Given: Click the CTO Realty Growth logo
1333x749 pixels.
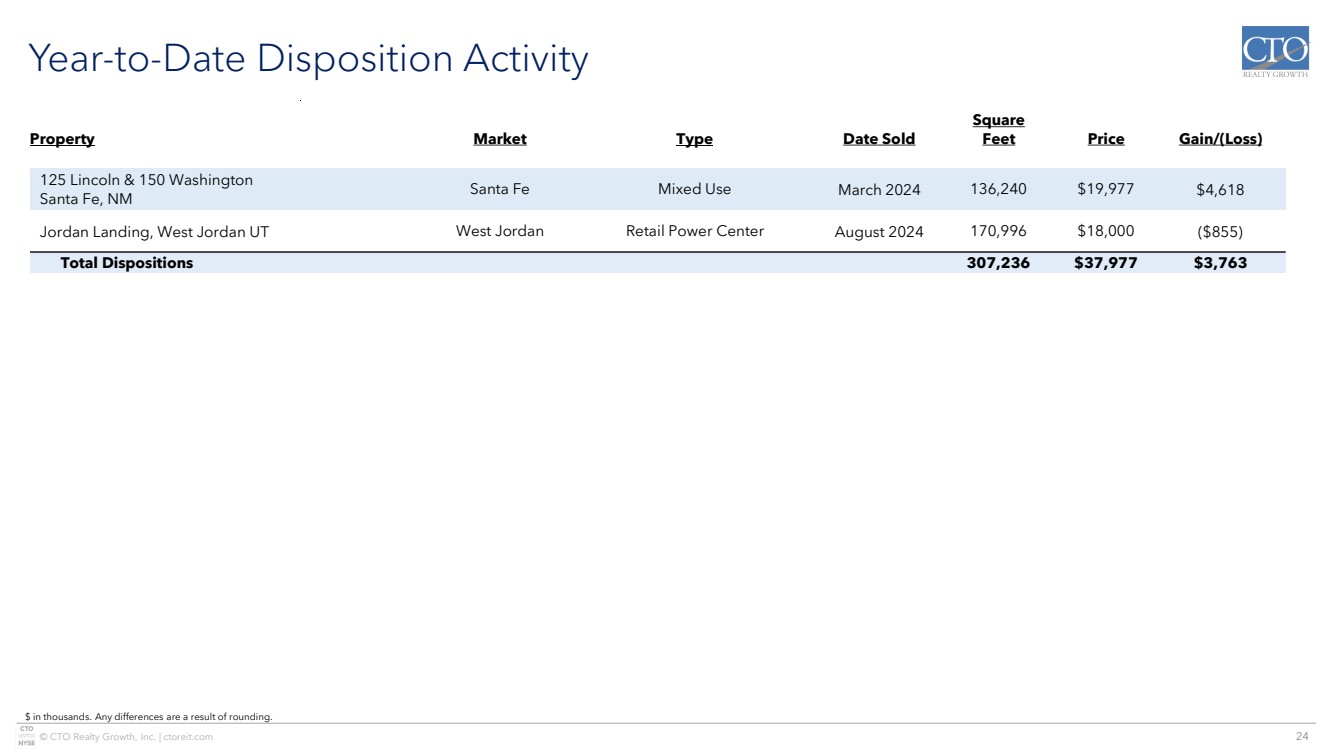Looking at the screenshot, I should (x=1274, y=52).
